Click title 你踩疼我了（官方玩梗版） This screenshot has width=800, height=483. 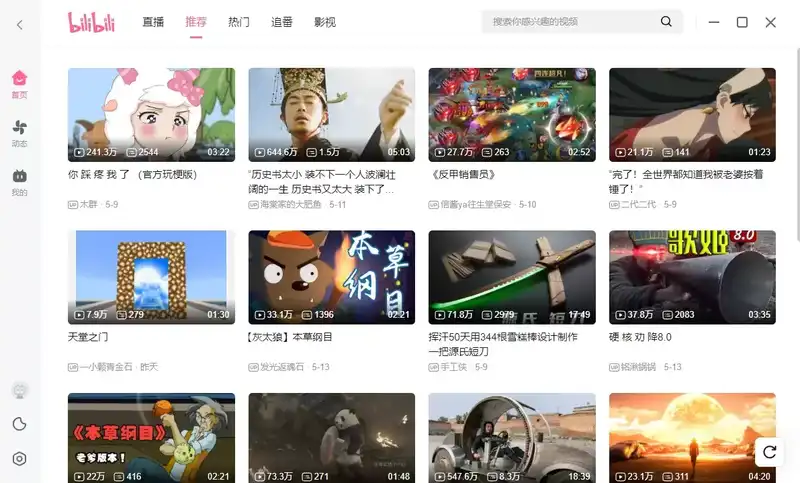[x=133, y=174]
